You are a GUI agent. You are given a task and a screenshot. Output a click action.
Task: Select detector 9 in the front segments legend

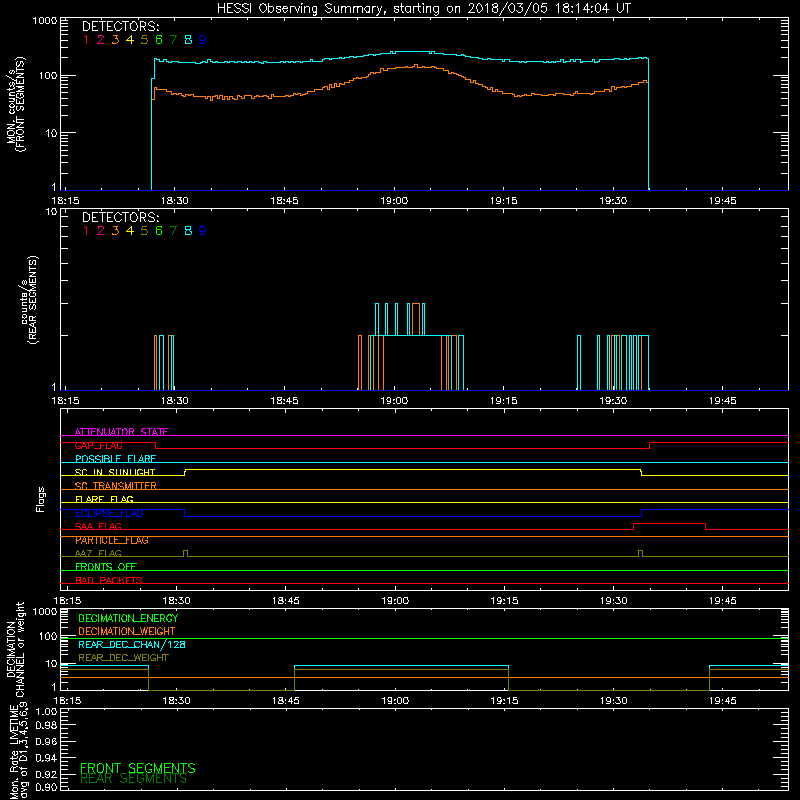(203, 40)
